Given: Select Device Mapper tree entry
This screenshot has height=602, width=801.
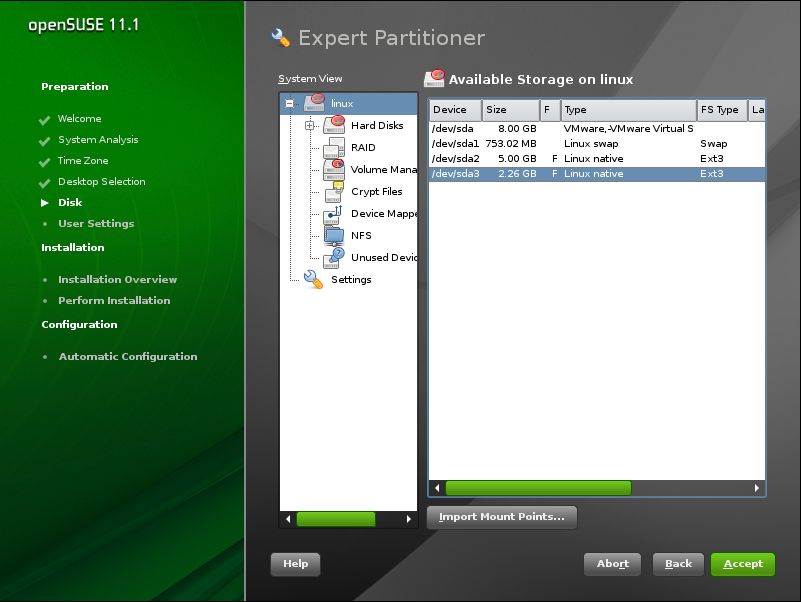Looking at the screenshot, I should [x=384, y=214].
